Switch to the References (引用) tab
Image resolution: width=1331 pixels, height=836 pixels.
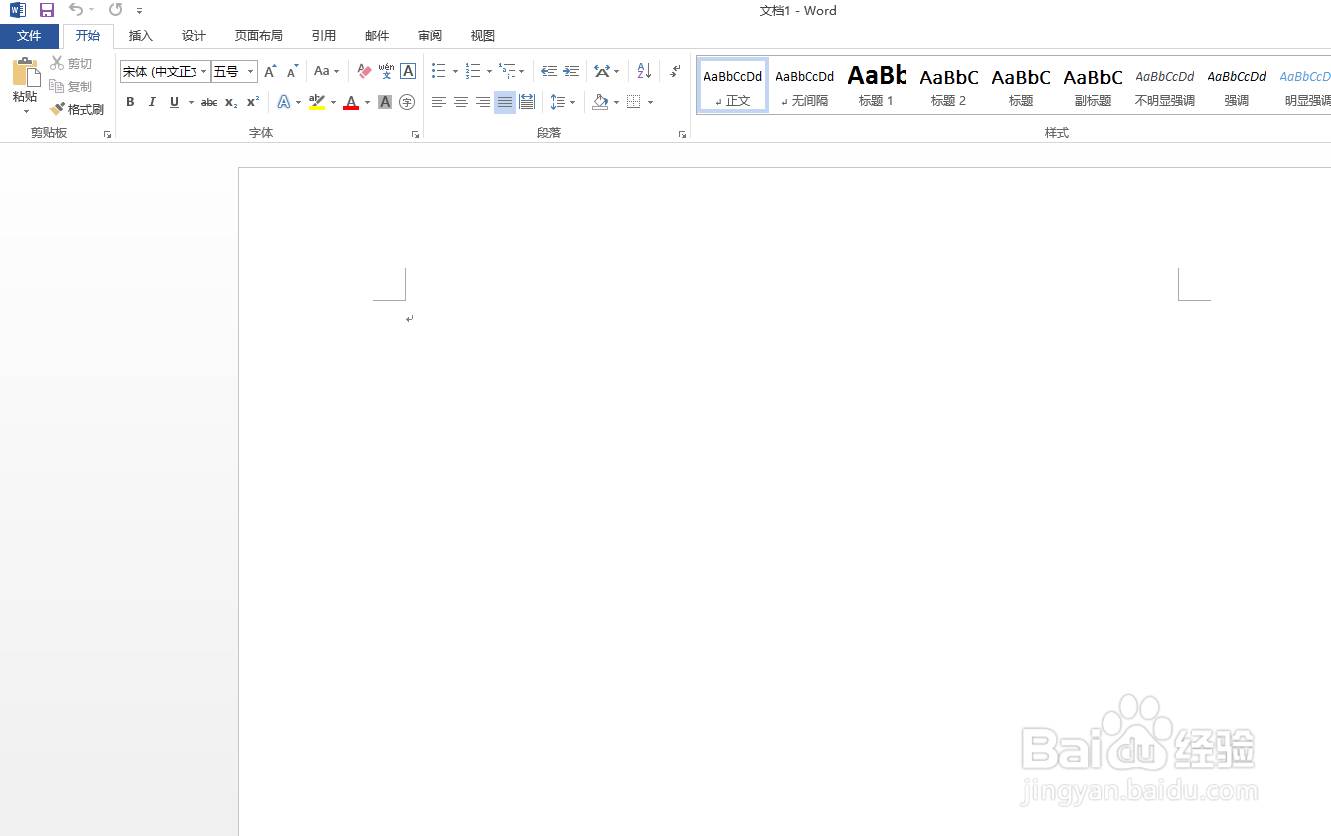(x=324, y=36)
